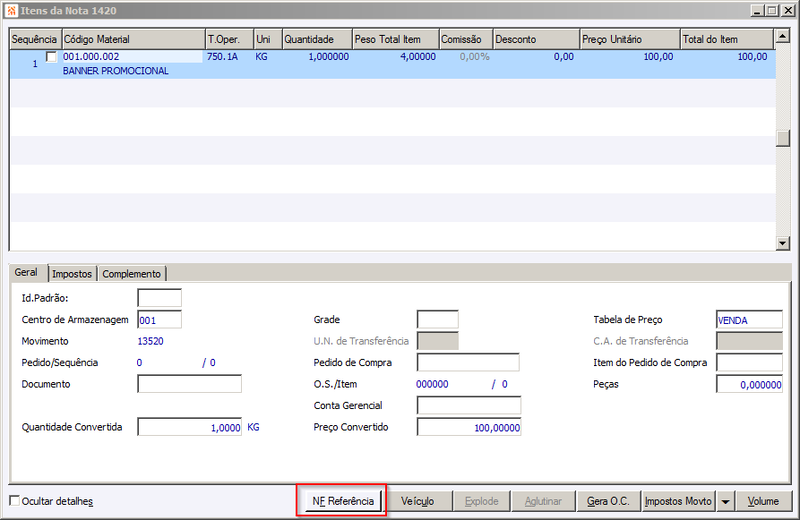Click the Gera O.C. button

pos(608,501)
